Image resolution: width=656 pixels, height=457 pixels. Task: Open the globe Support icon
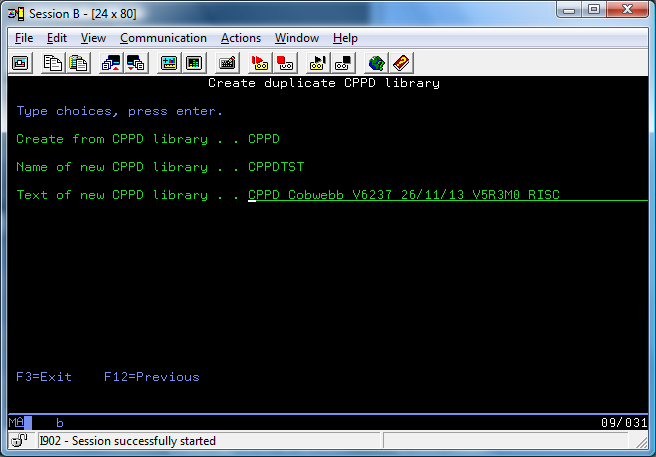(376, 63)
